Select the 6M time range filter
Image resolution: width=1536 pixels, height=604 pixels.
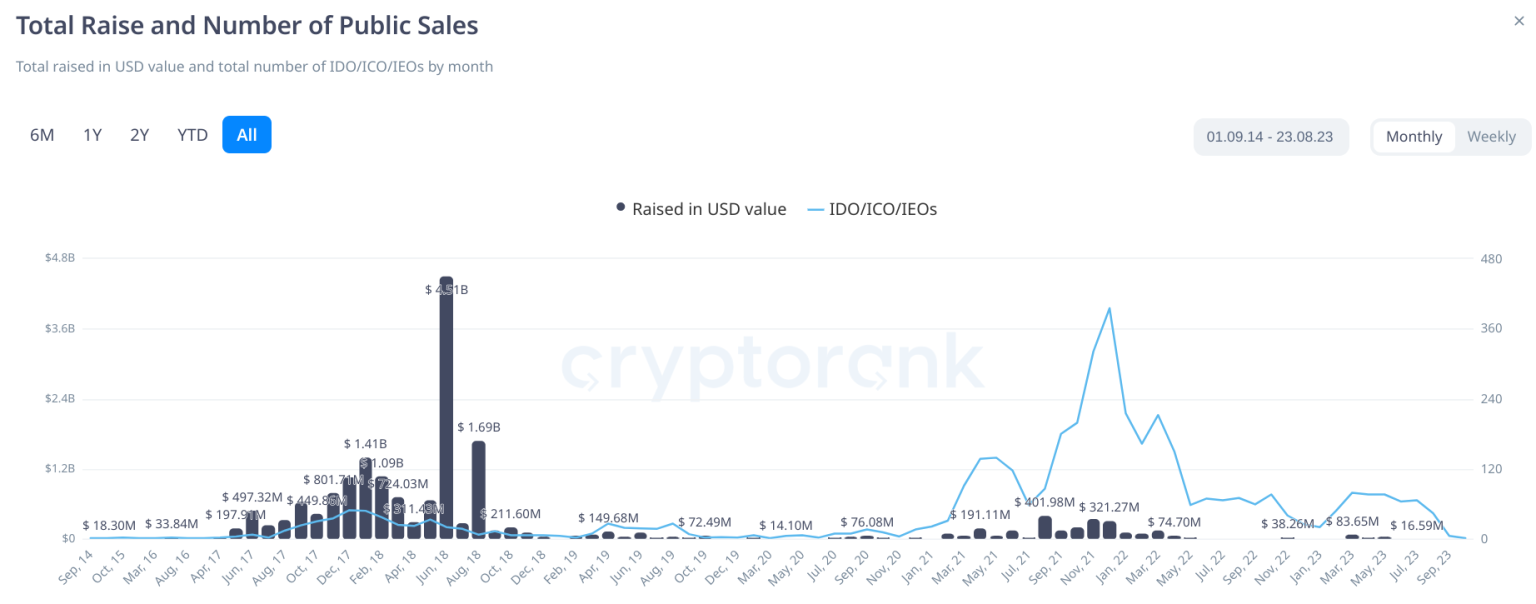(42, 134)
